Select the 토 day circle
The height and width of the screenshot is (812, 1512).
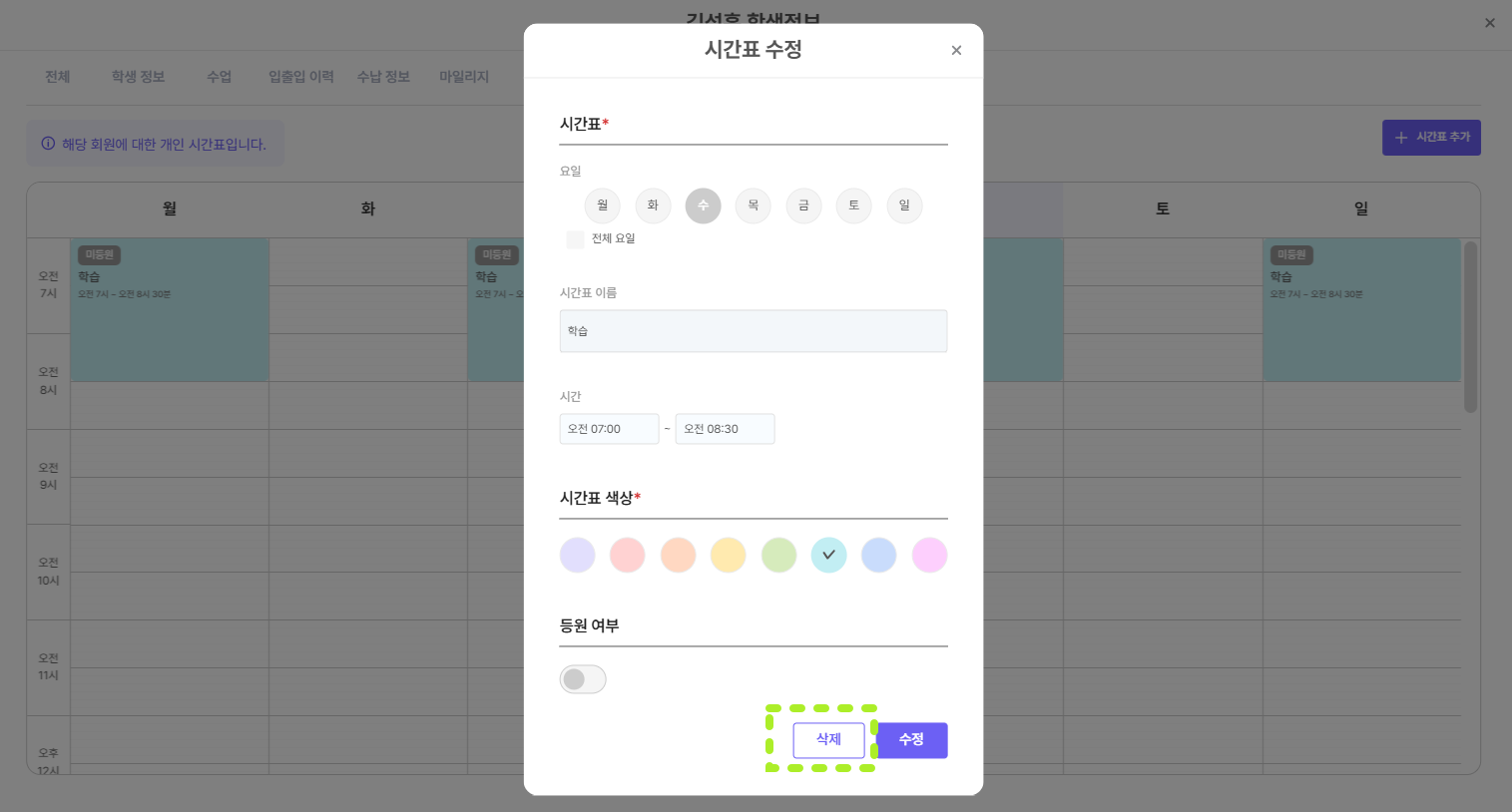coord(854,205)
